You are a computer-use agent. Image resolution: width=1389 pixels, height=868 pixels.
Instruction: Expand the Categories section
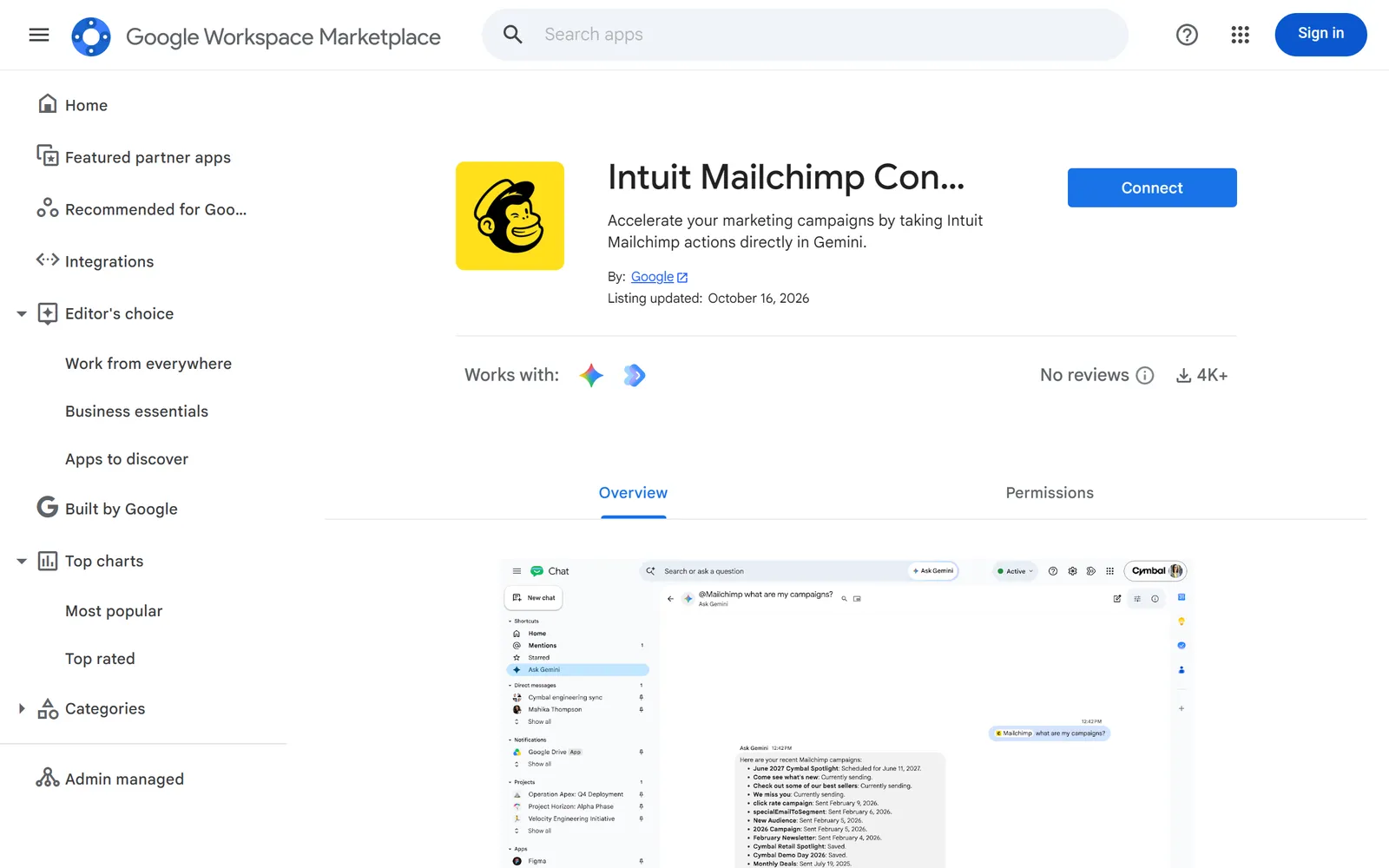(x=22, y=708)
